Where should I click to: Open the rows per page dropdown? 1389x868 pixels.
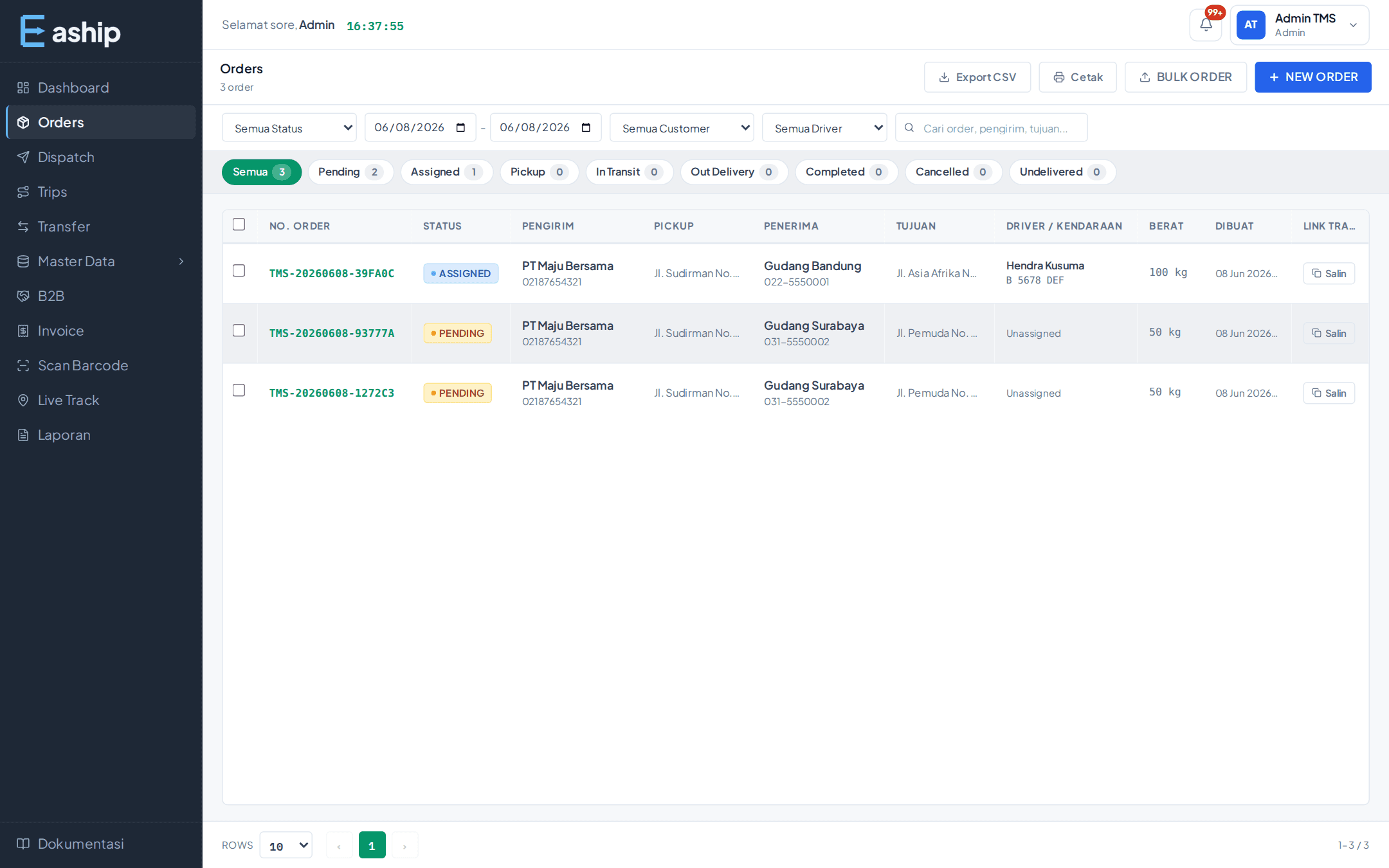pos(286,845)
